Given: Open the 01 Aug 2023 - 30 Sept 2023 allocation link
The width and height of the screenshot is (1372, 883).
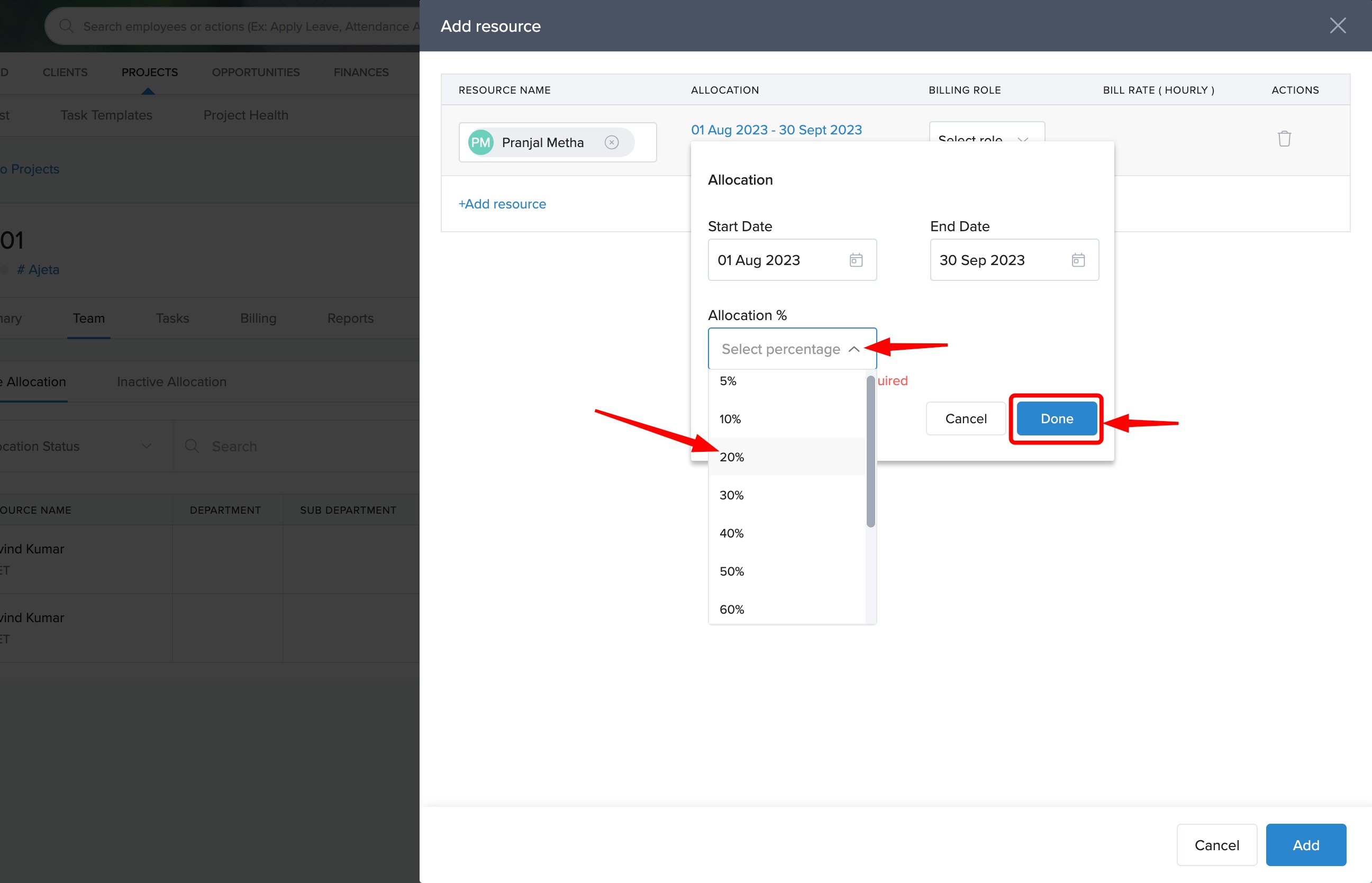Looking at the screenshot, I should coord(776,130).
